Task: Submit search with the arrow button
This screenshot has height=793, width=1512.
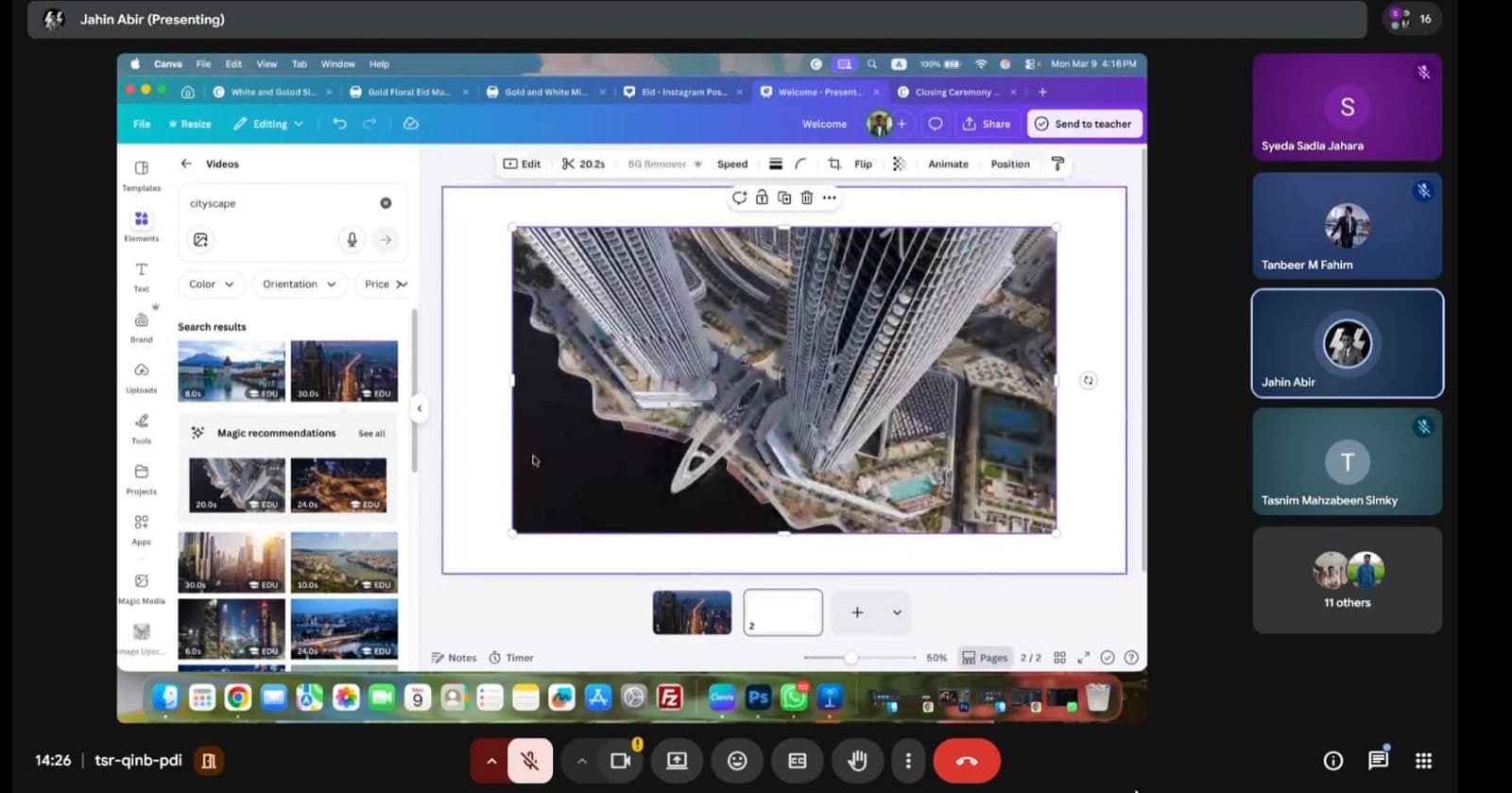Action: pos(386,240)
